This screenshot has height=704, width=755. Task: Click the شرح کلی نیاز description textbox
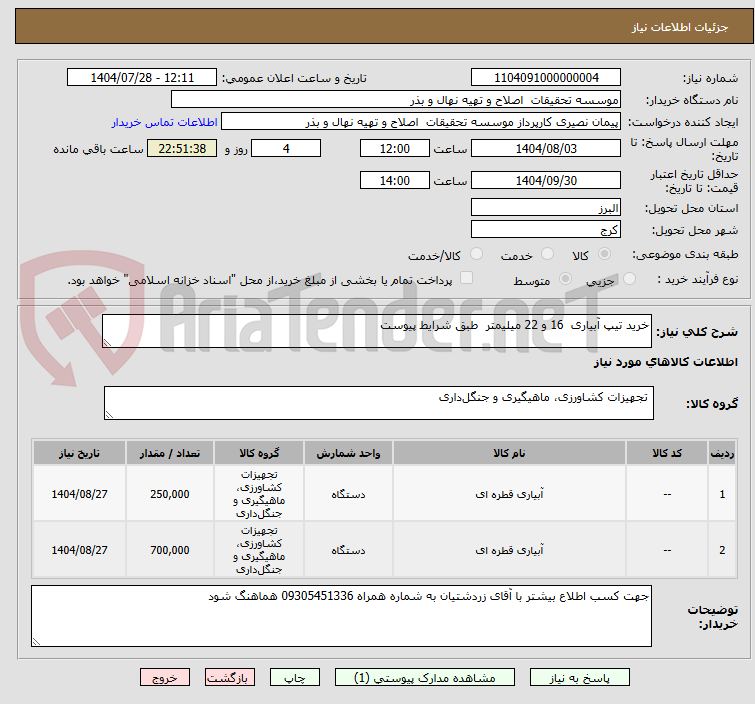[x=377, y=331]
